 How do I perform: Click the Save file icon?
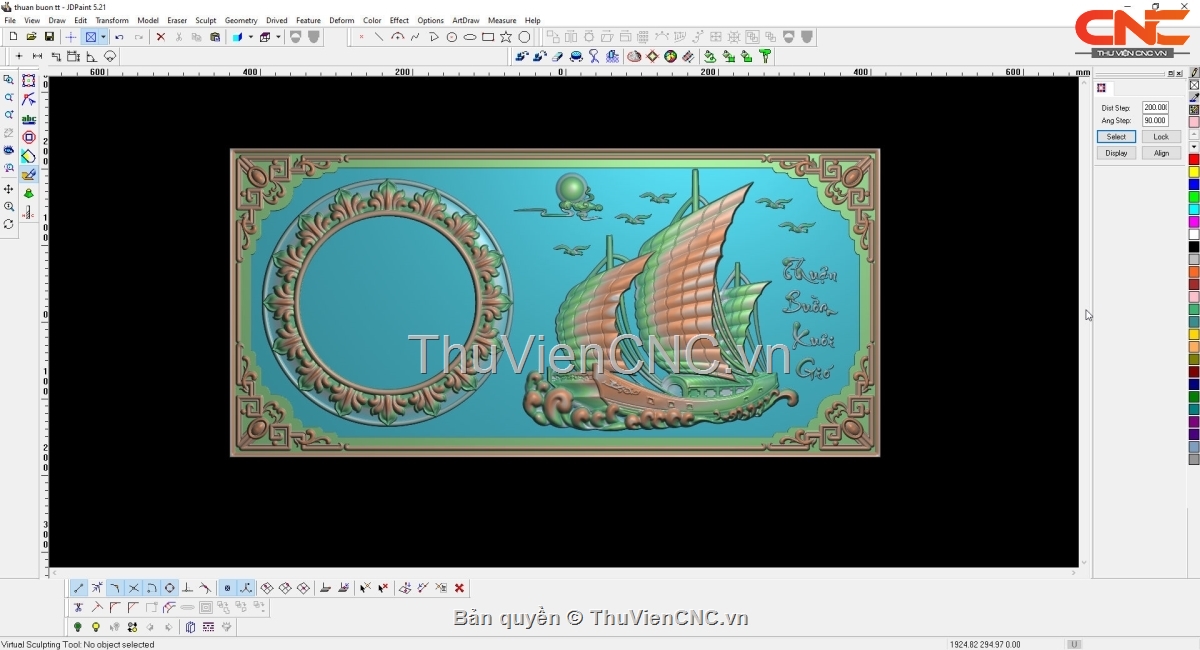point(49,37)
